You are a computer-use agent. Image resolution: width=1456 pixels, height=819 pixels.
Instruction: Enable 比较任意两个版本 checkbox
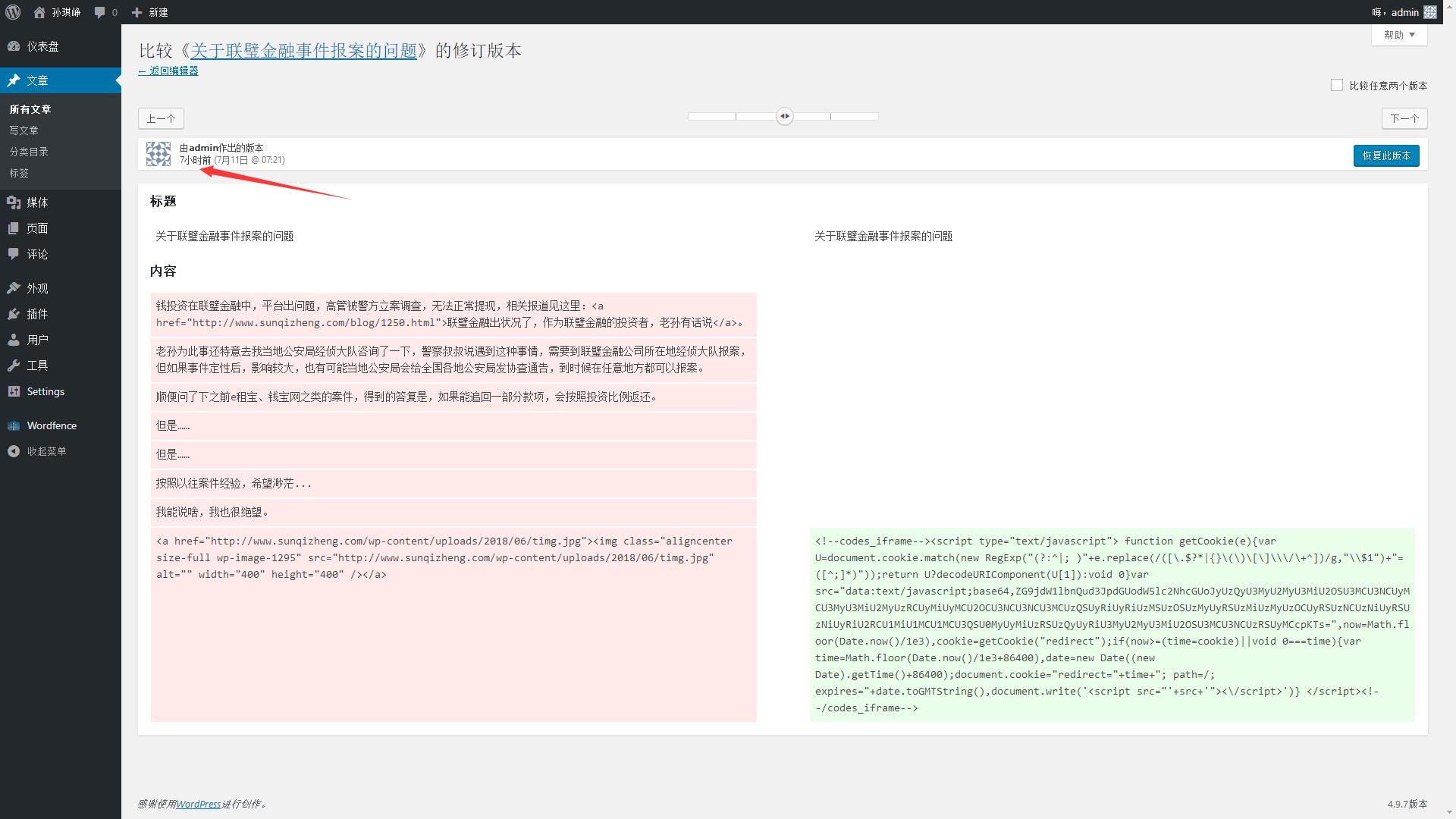point(1337,86)
